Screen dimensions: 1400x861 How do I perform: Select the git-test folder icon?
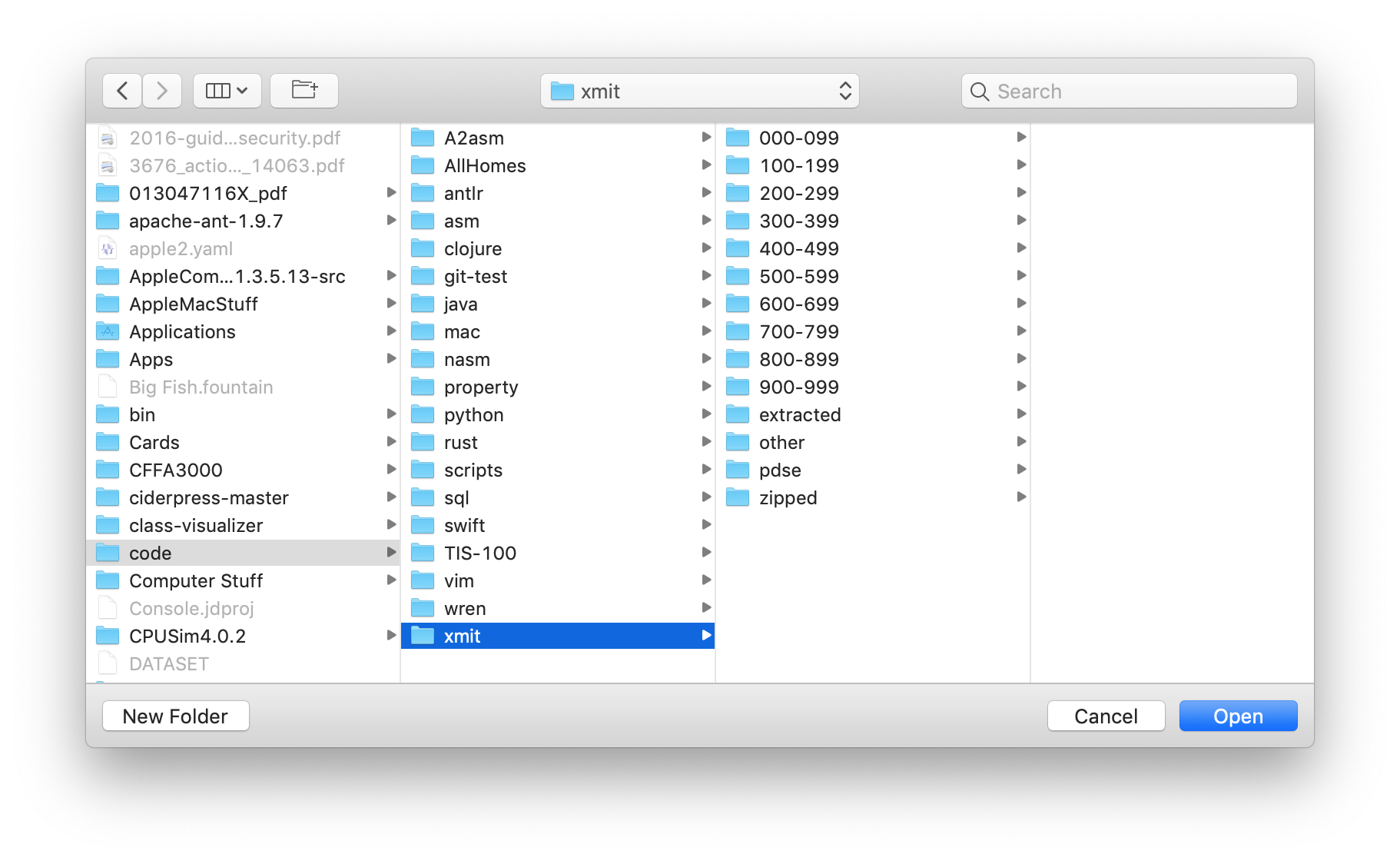click(x=423, y=276)
